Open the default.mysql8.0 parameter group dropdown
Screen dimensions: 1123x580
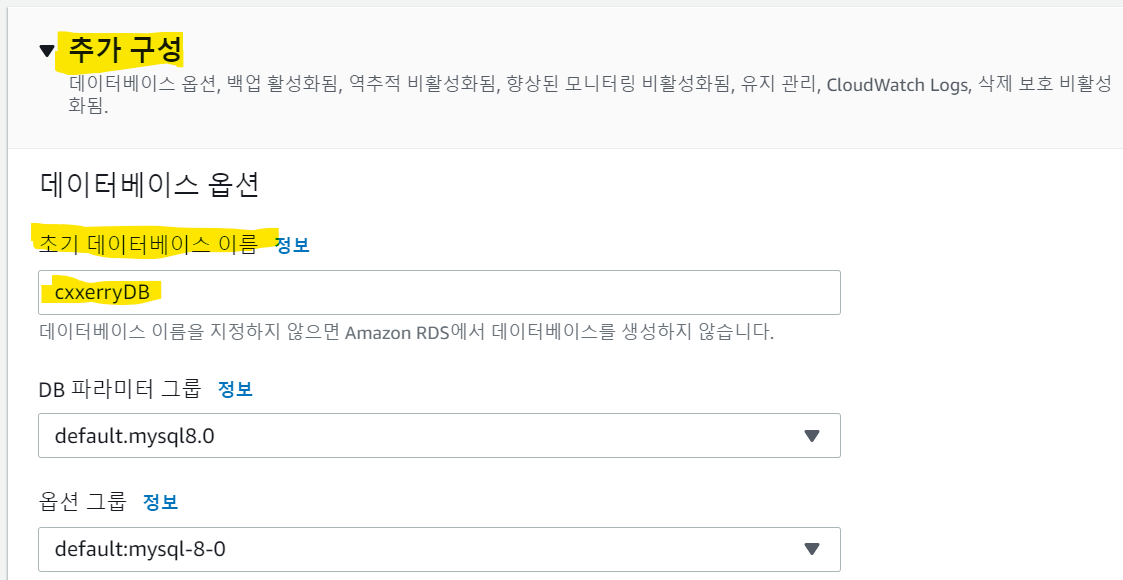(420, 436)
